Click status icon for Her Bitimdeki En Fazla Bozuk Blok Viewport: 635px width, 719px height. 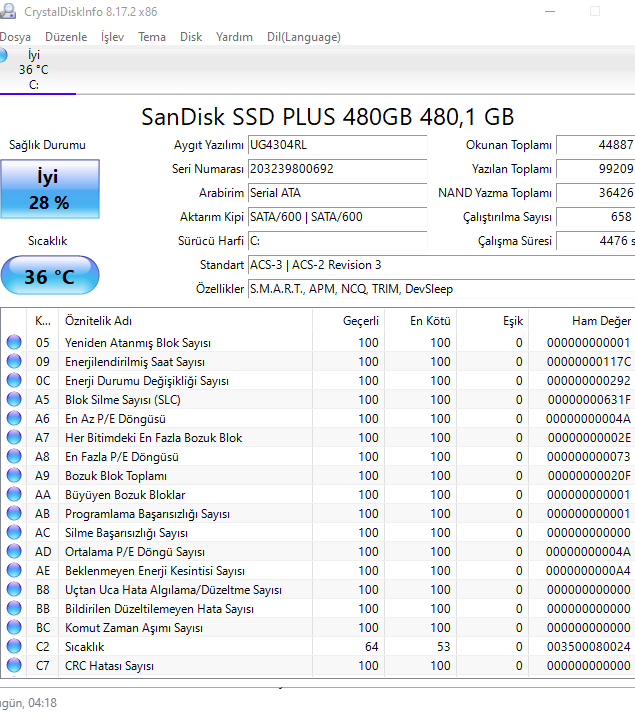[x=14, y=437]
